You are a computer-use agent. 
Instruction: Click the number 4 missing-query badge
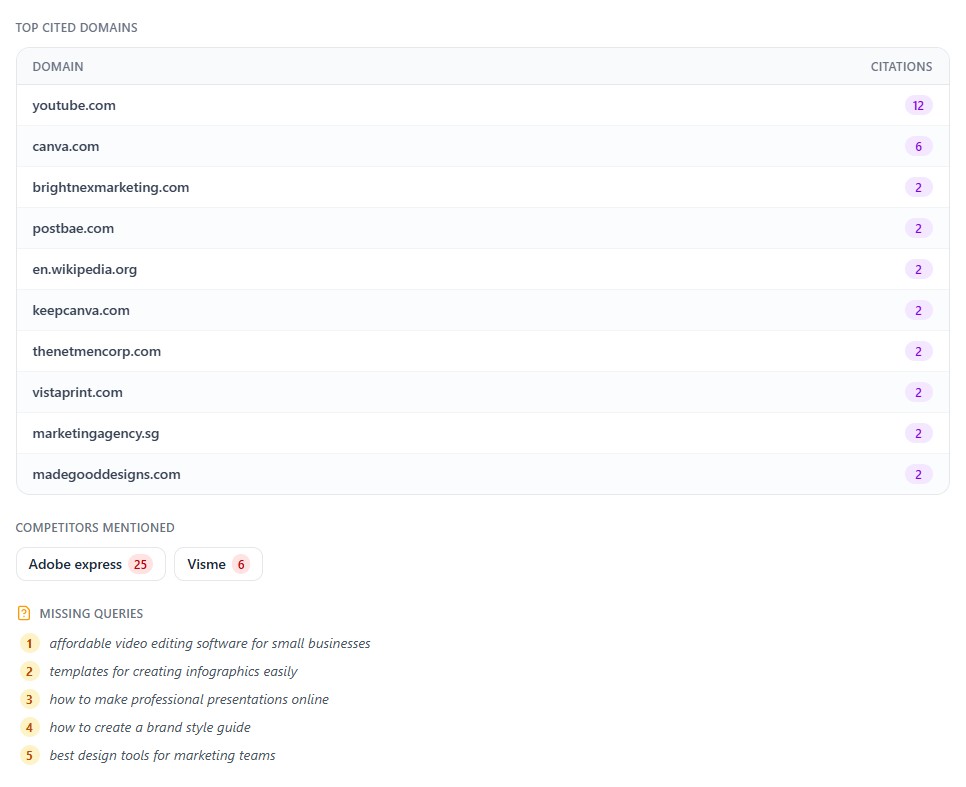(x=29, y=727)
